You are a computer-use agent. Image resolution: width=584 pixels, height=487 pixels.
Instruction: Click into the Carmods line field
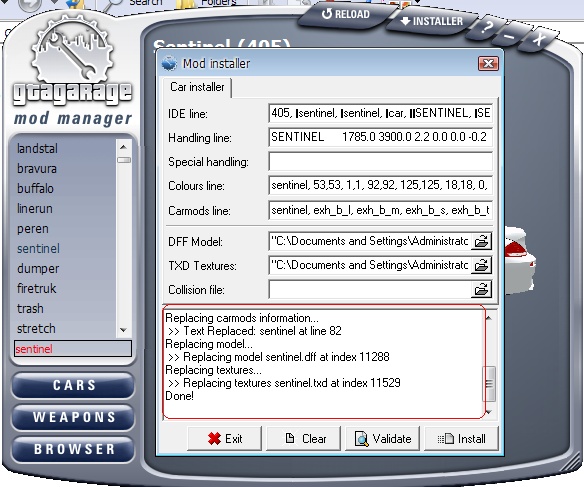pyautogui.click(x=380, y=210)
